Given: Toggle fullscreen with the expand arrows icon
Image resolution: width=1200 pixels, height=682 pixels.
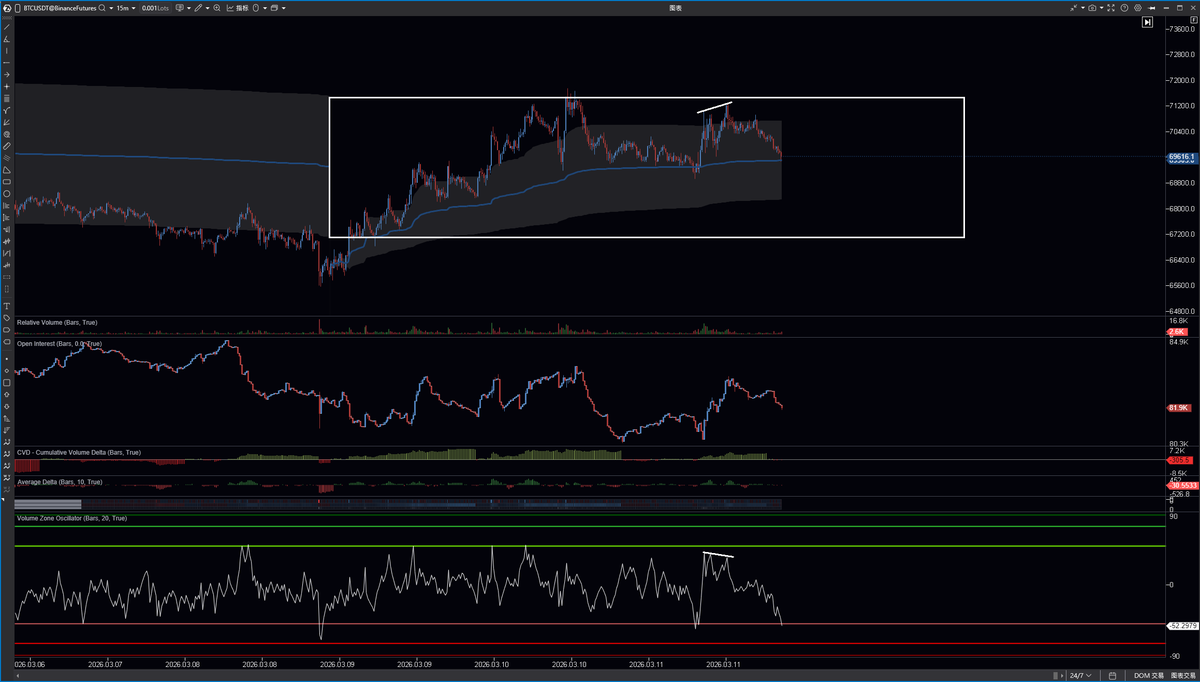Looking at the screenshot, I should (1111, 8).
